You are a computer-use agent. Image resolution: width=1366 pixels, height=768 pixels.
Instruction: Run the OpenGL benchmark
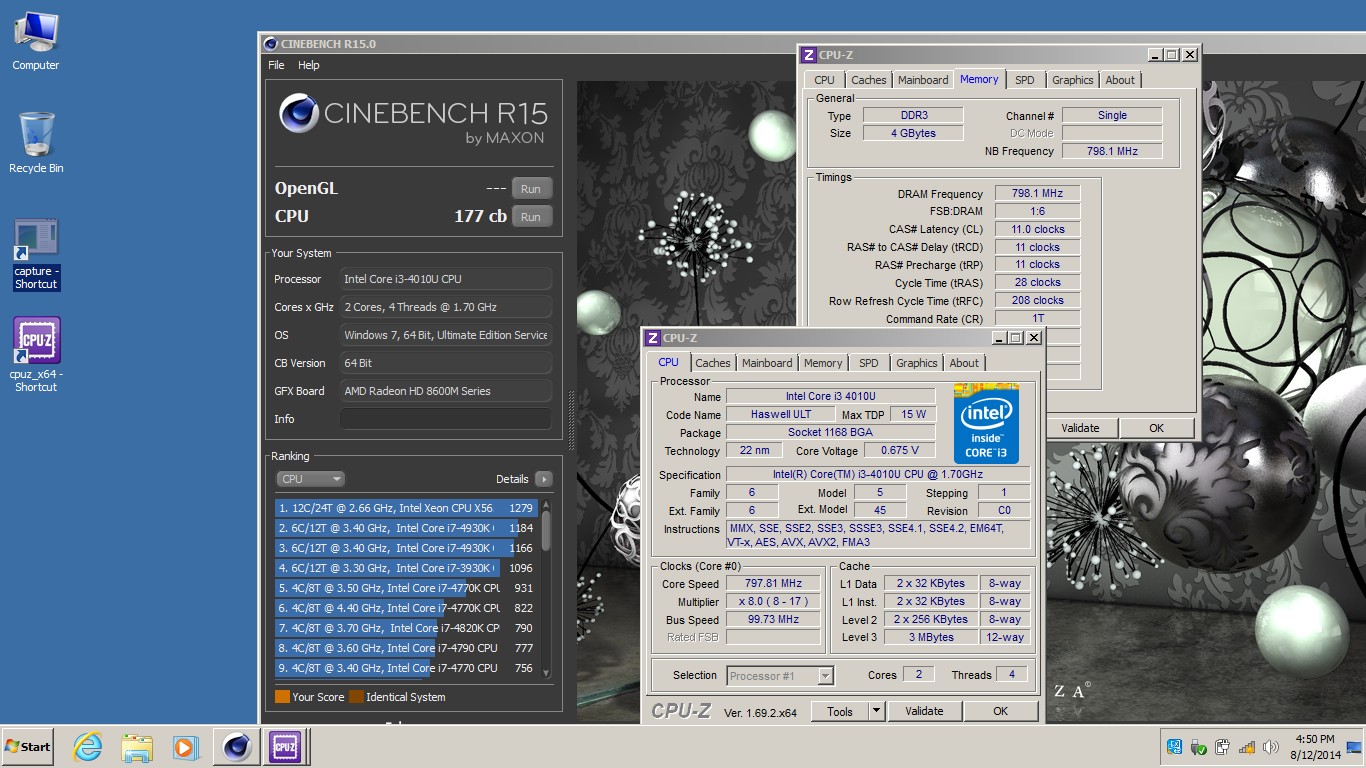[x=531, y=189]
